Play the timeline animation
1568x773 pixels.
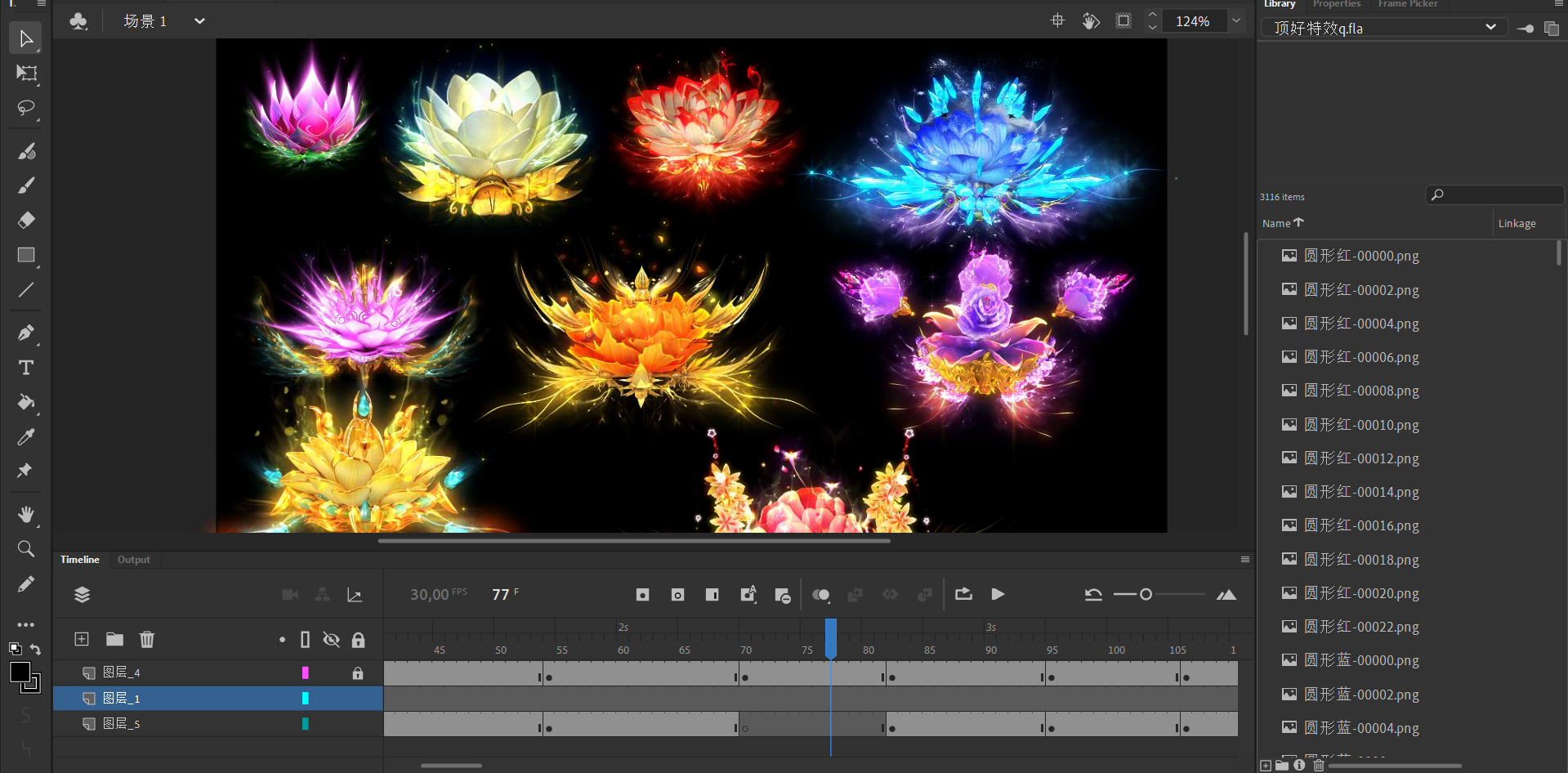point(998,594)
